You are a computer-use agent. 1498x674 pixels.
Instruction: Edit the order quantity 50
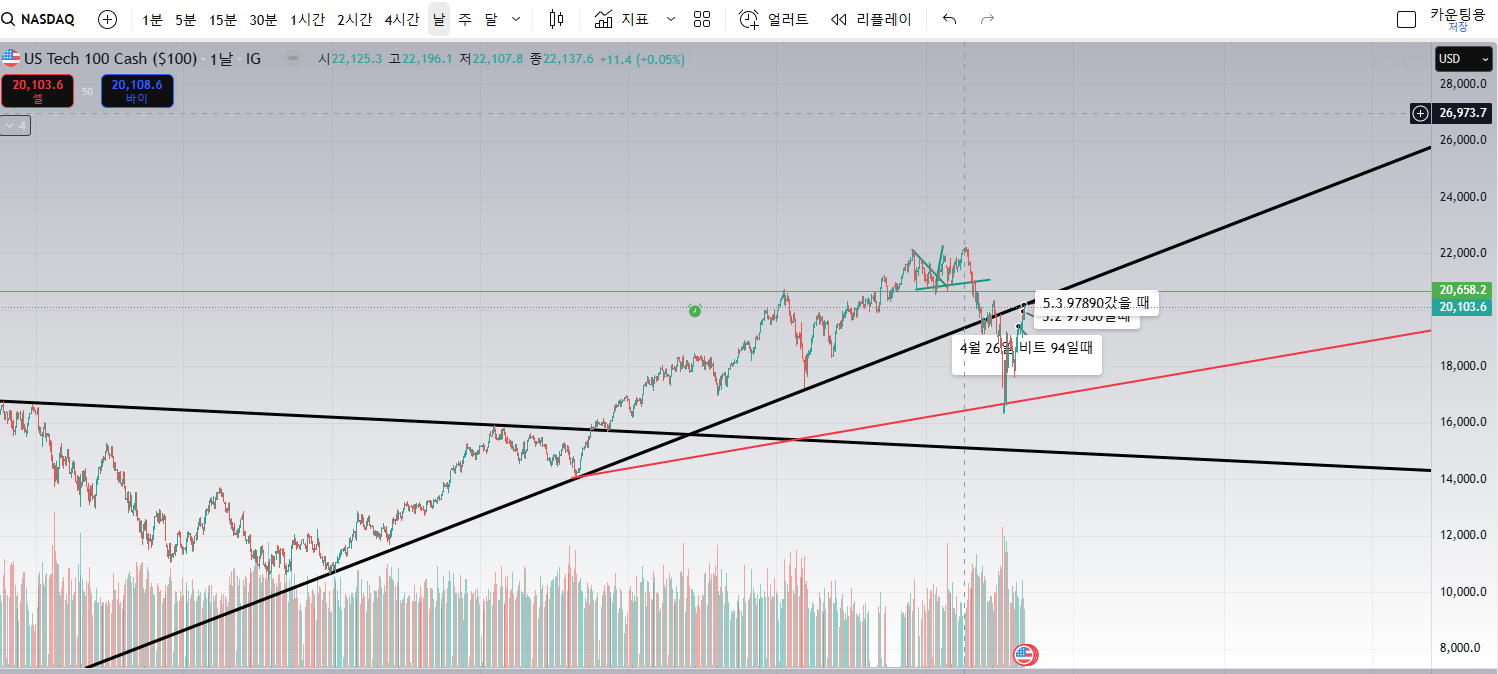[x=87, y=91]
